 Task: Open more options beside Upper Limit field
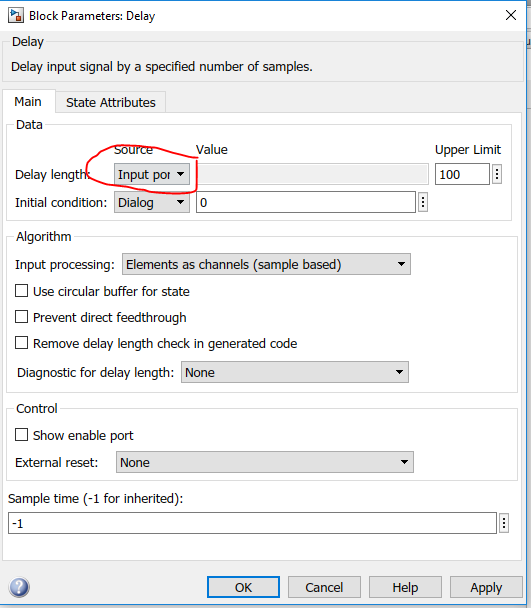click(497, 174)
